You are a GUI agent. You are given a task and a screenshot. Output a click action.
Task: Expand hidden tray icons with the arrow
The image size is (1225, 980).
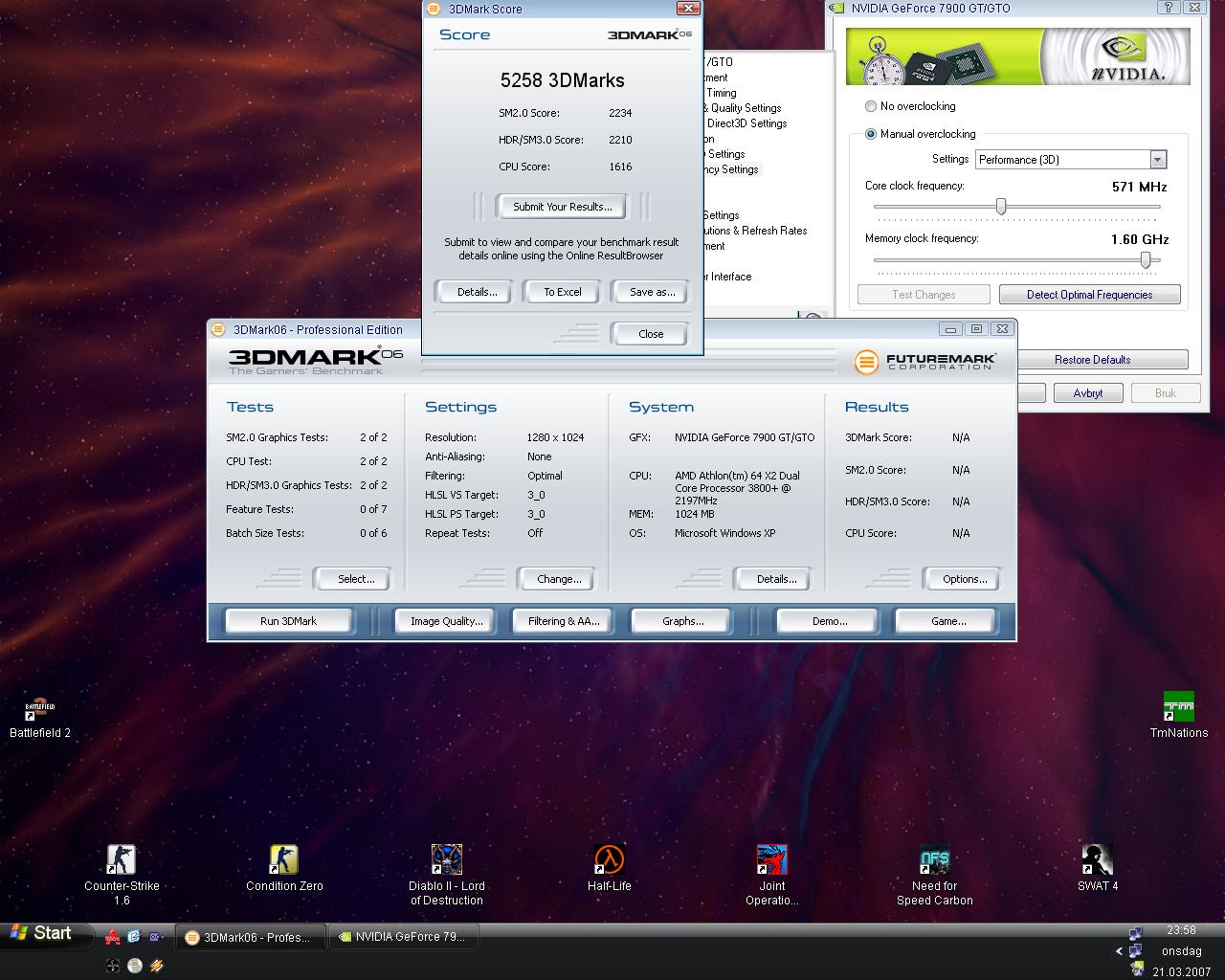coord(1119,951)
